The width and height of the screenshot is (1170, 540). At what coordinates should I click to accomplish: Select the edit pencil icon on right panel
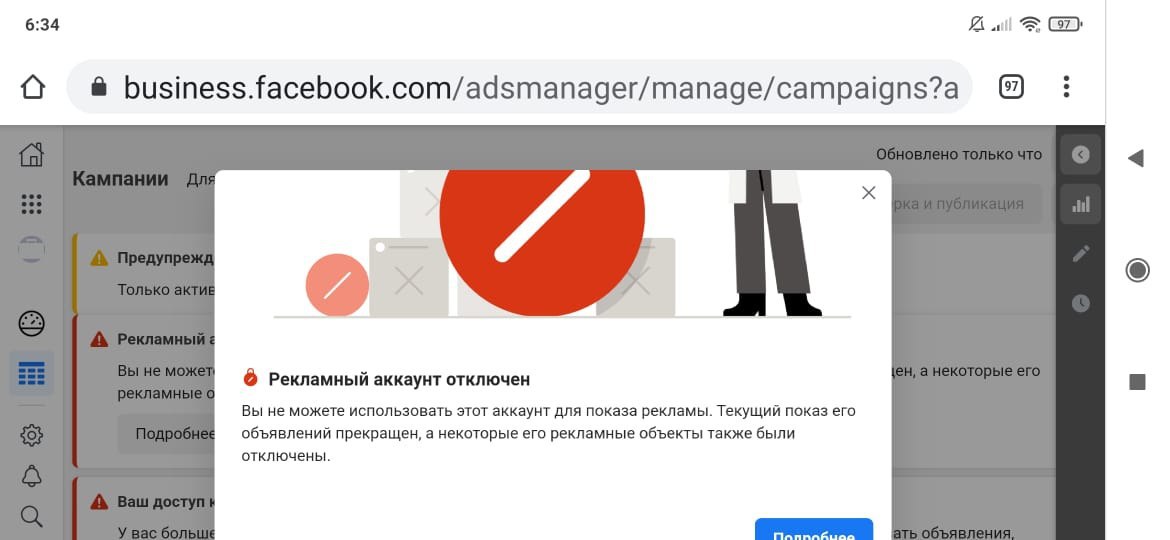tap(1080, 254)
